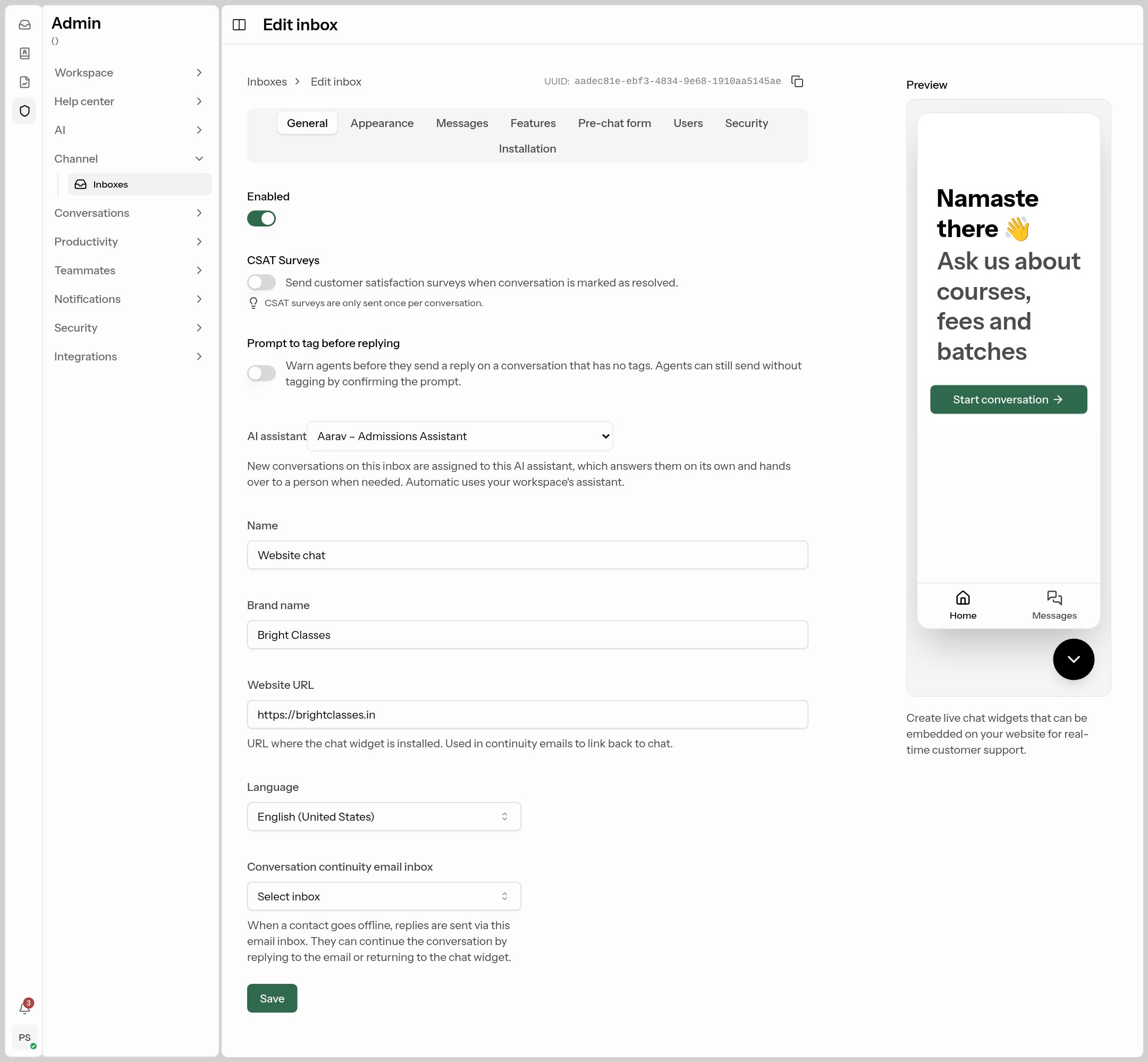The image size is (1148, 1062).
Task: Open the inbox icon in left rail
Action: coord(24,24)
